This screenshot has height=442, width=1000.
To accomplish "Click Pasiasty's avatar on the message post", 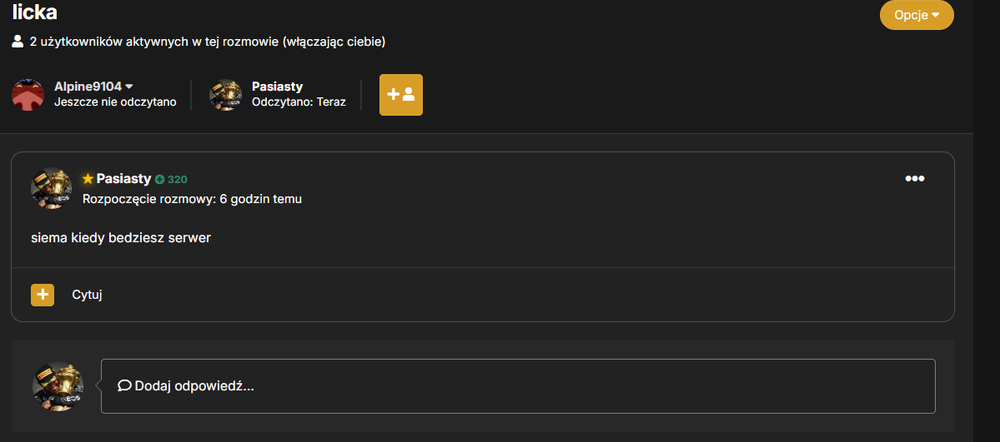I will click(x=52, y=188).
